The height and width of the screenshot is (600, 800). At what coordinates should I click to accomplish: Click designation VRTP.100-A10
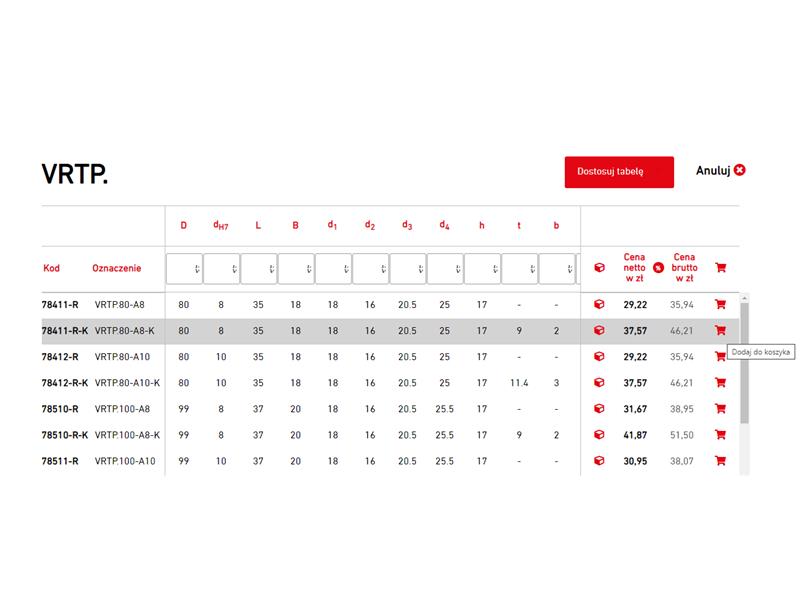(125, 461)
